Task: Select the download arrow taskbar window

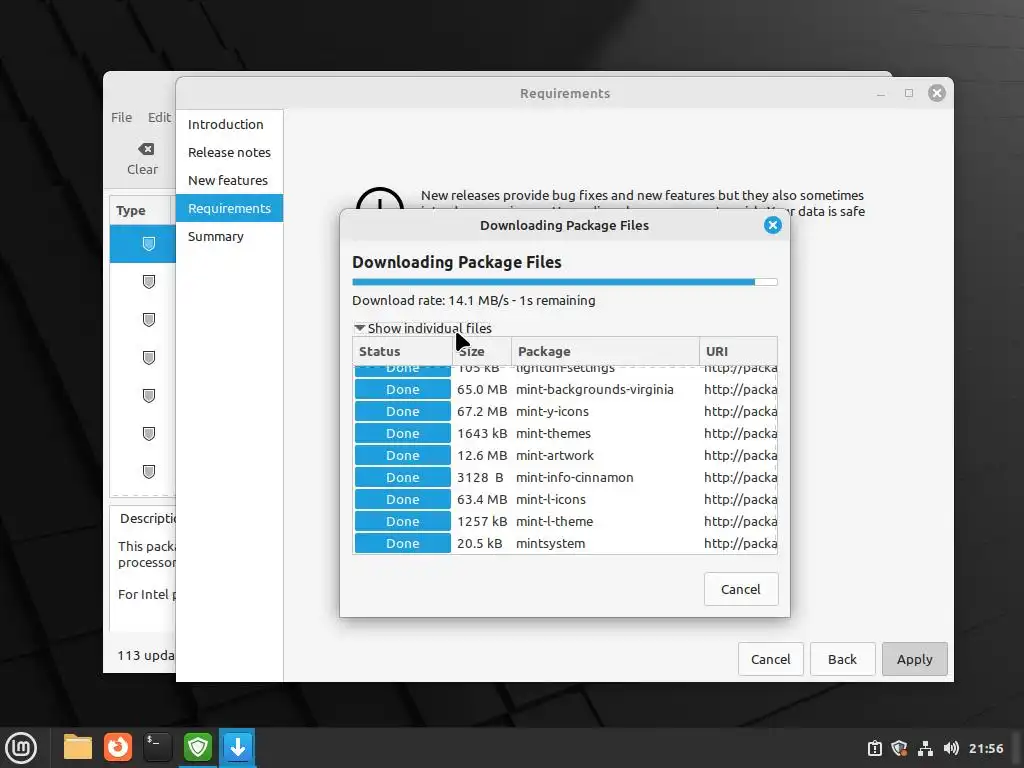Action: pyautogui.click(x=238, y=747)
